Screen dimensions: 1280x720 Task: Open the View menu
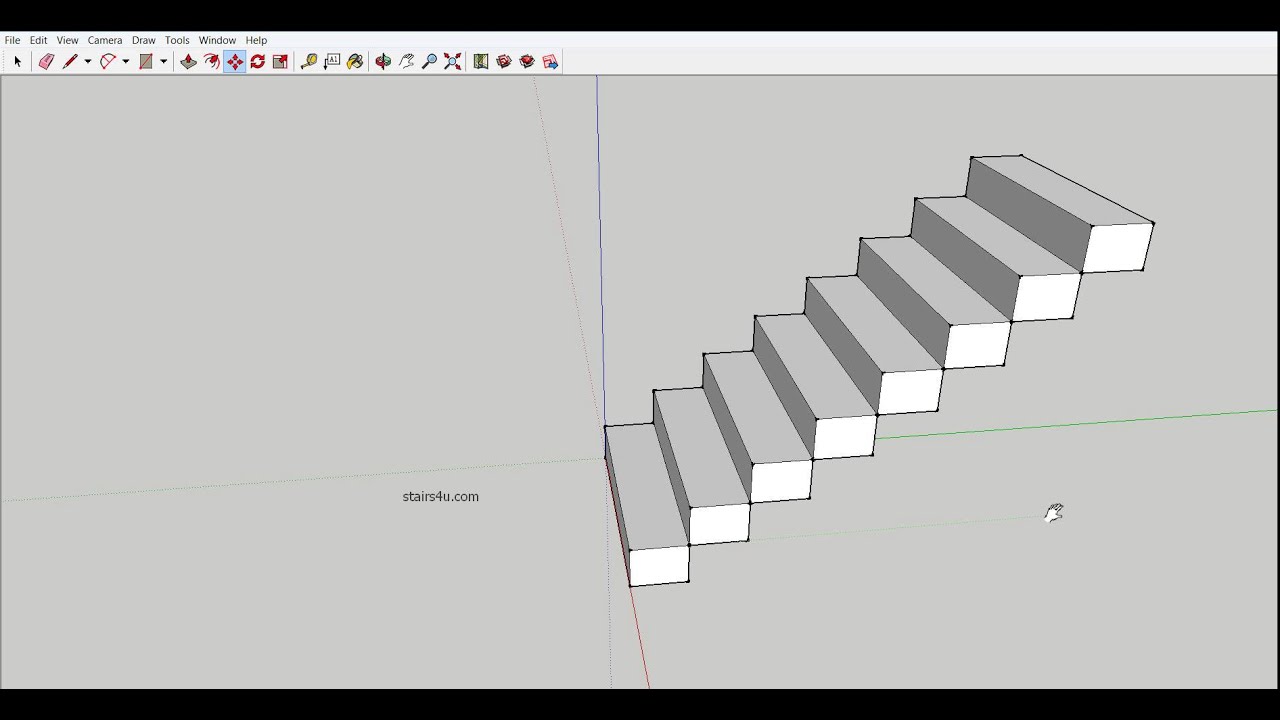tap(67, 40)
